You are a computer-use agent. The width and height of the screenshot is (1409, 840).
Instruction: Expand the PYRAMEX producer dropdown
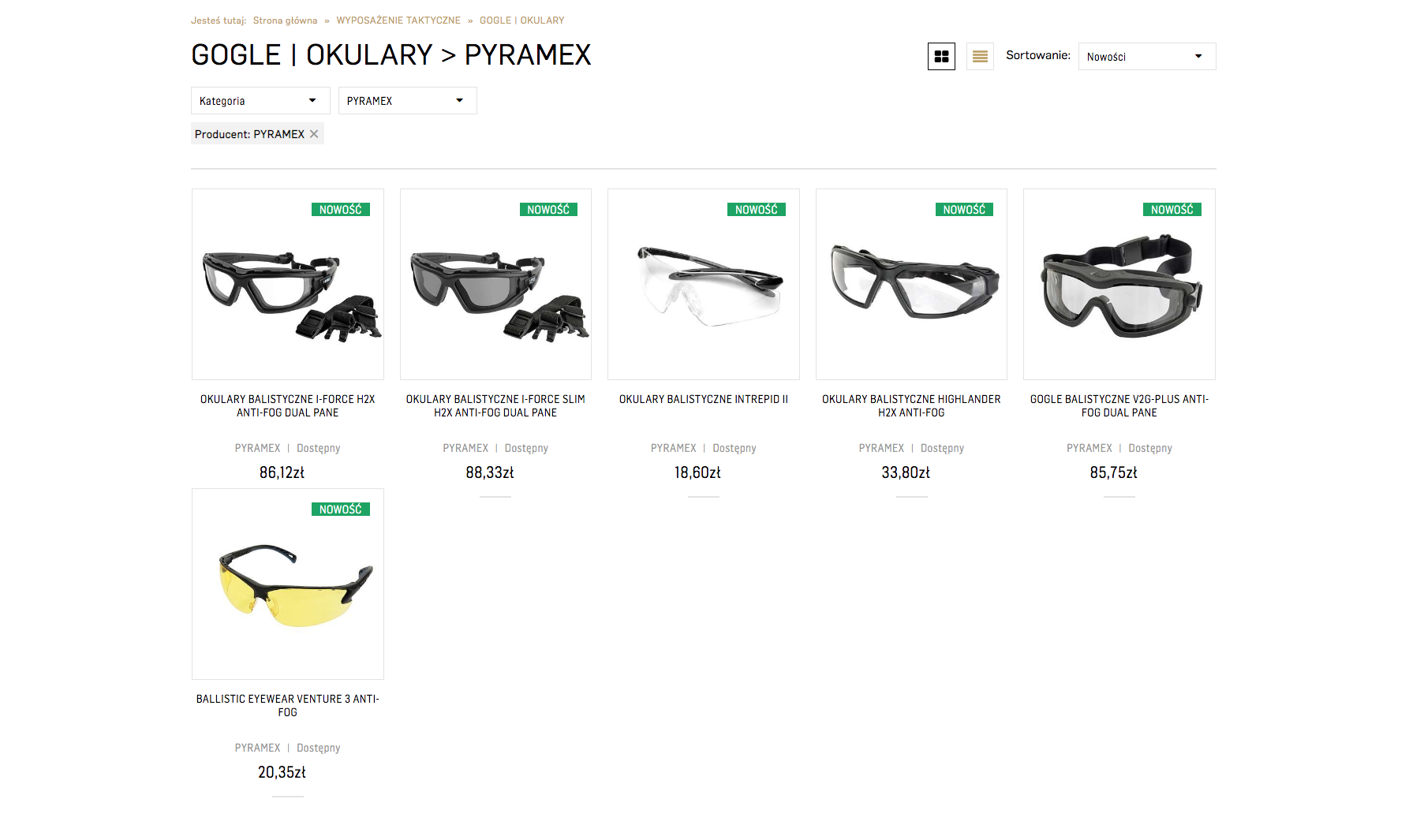pyautogui.click(x=407, y=101)
